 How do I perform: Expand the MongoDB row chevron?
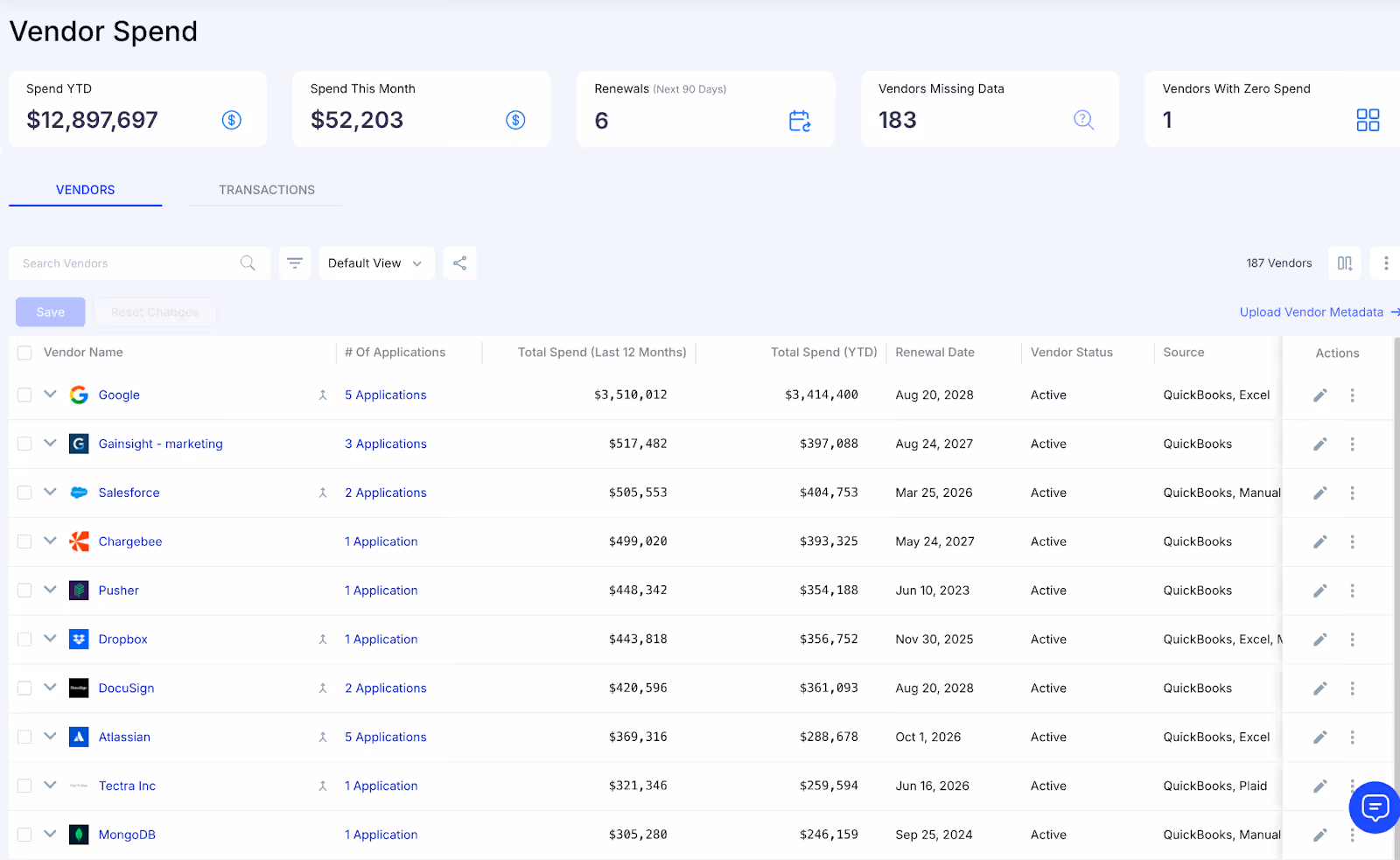click(50, 835)
